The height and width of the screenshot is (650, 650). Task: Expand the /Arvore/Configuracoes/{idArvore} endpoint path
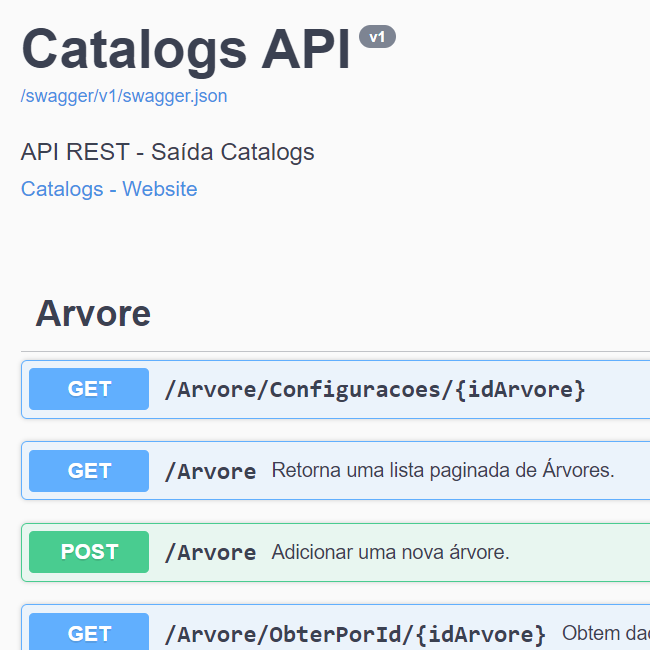[x=374, y=389]
